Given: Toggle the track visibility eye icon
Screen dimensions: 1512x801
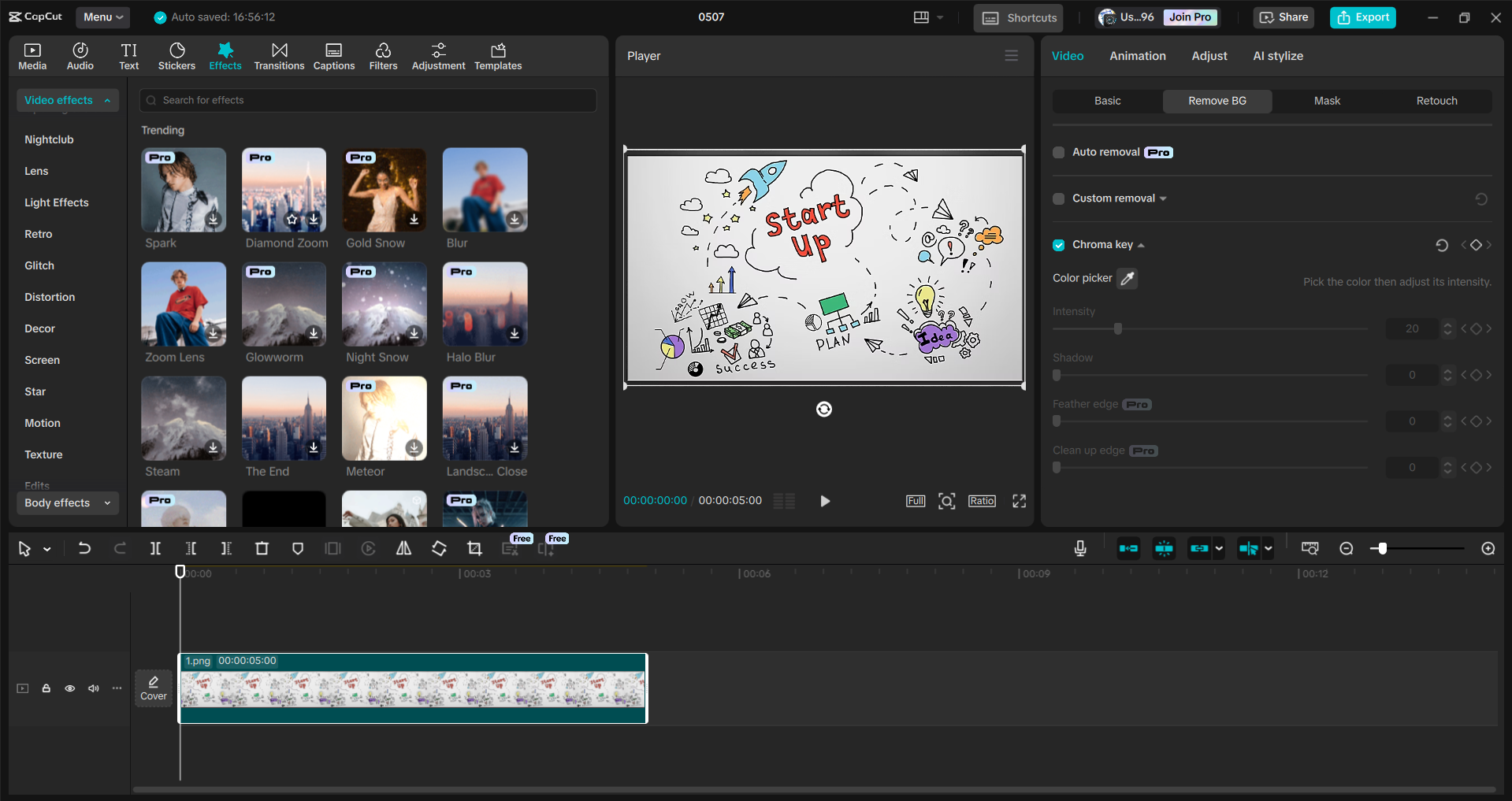Looking at the screenshot, I should point(70,688).
